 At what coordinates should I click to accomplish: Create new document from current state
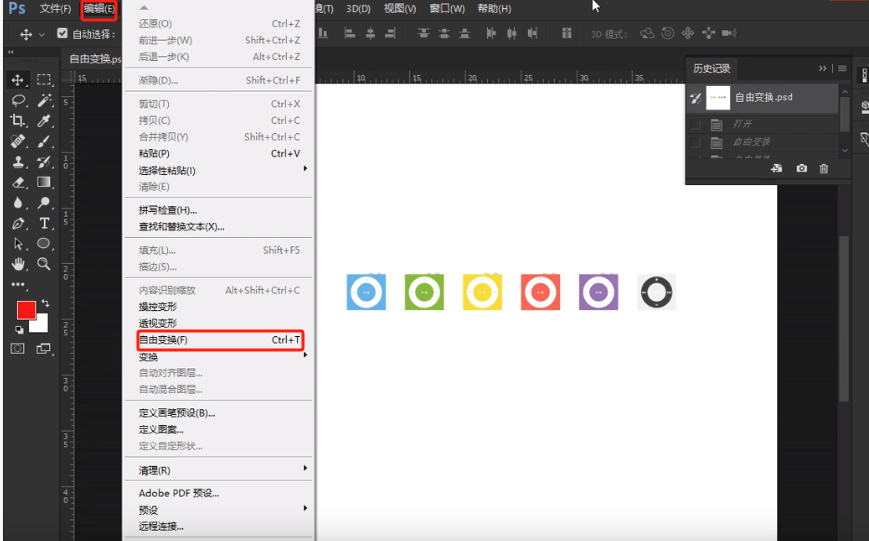(x=776, y=169)
